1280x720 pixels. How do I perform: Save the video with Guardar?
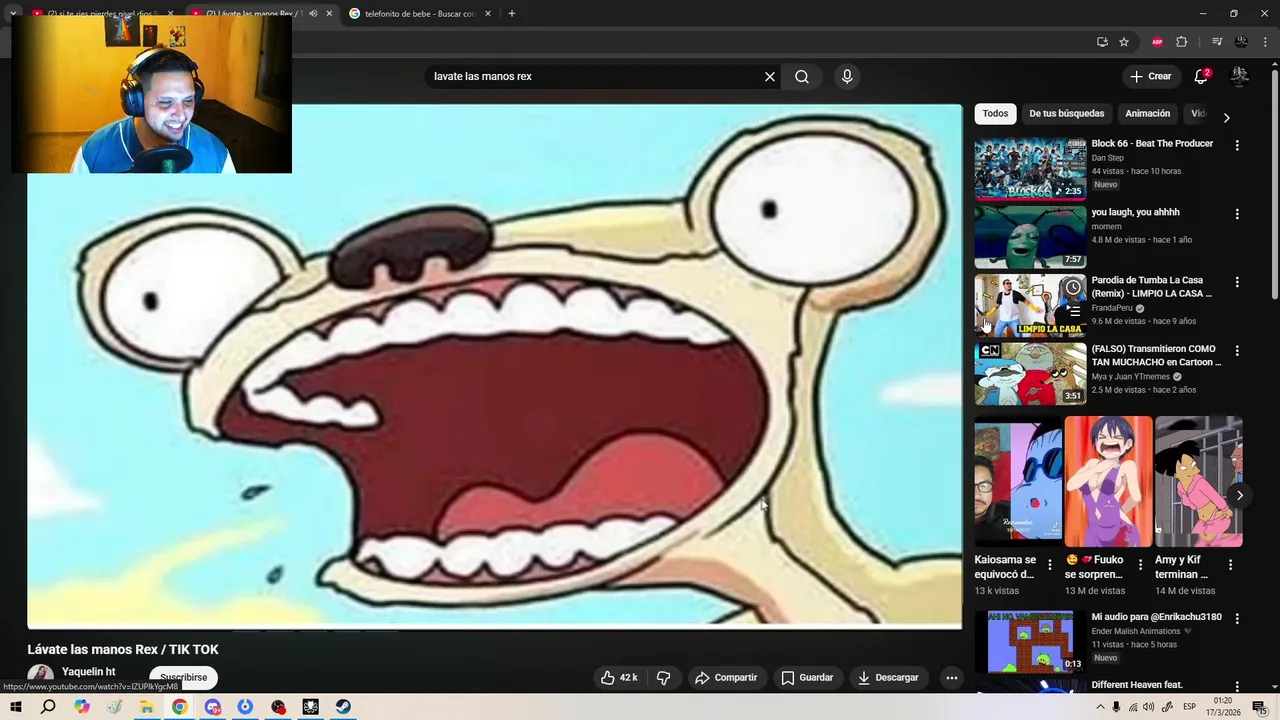tap(807, 678)
